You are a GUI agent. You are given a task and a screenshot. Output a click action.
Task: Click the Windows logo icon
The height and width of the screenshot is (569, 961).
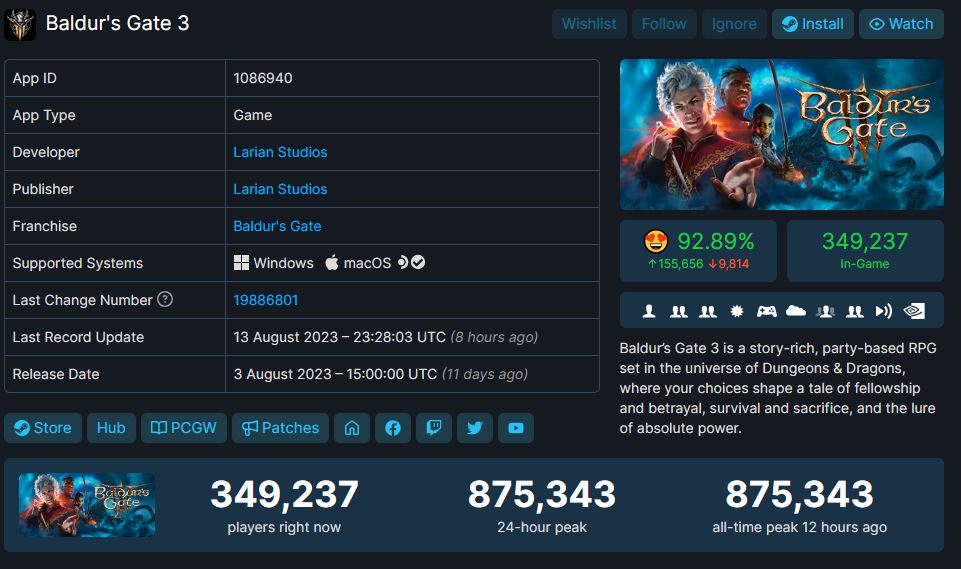[x=241, y=263]
